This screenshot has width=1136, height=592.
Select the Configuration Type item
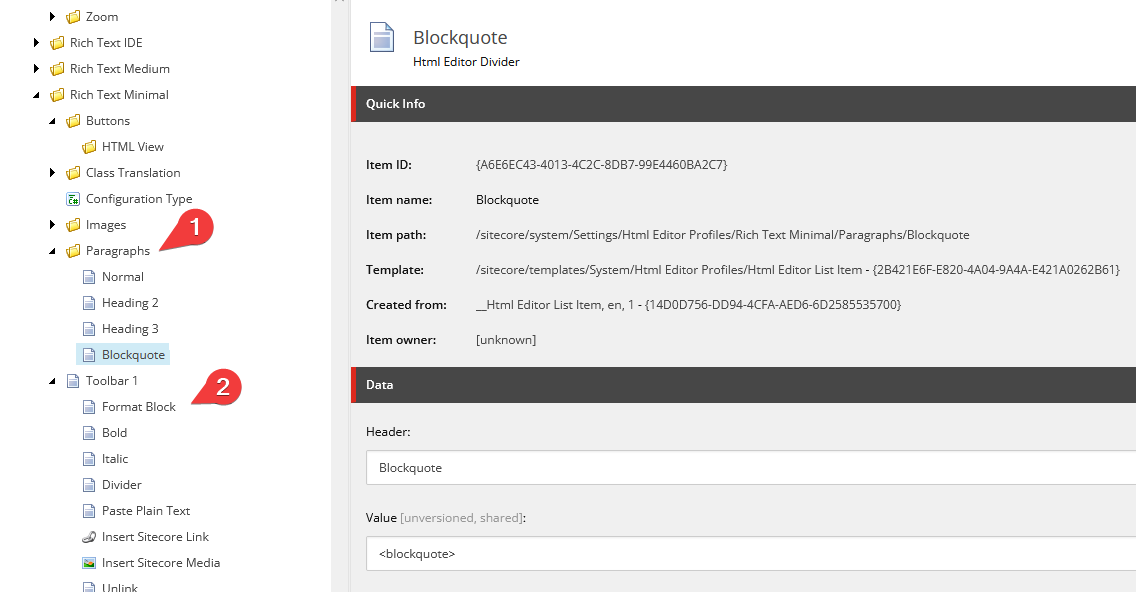point(139,199)
